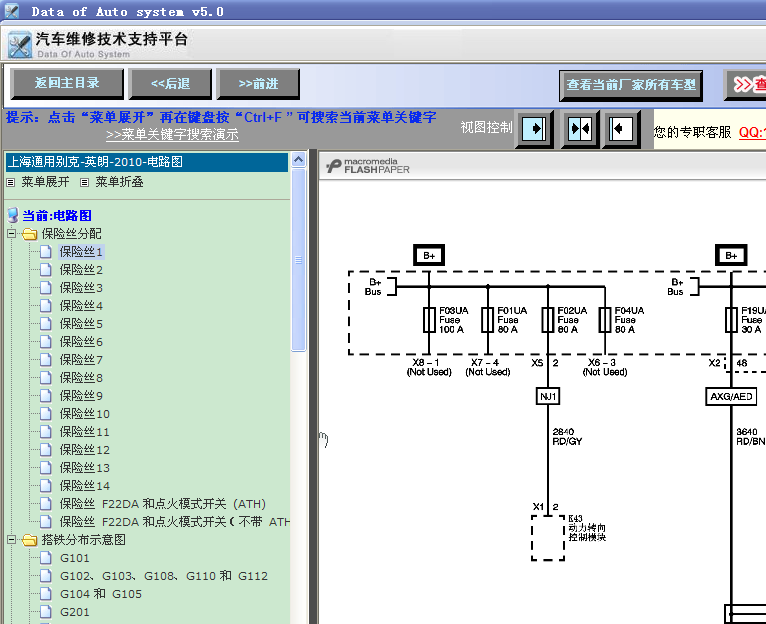This screenshot has height=624, width=766.
Task: Open 保险丝 F22DA 和点火模式开关 (不带 ATH)
Action: pyautogui.click(x=174, y=522)
